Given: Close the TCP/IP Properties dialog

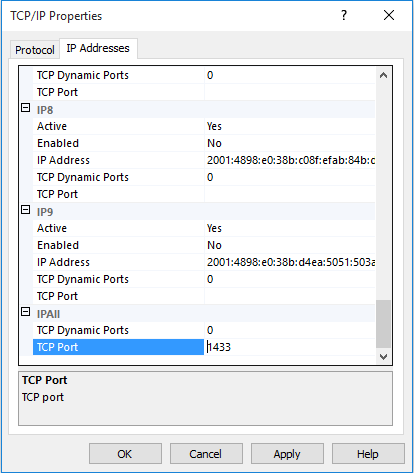Looking at the screenshot, I should [x=389, y=15].
